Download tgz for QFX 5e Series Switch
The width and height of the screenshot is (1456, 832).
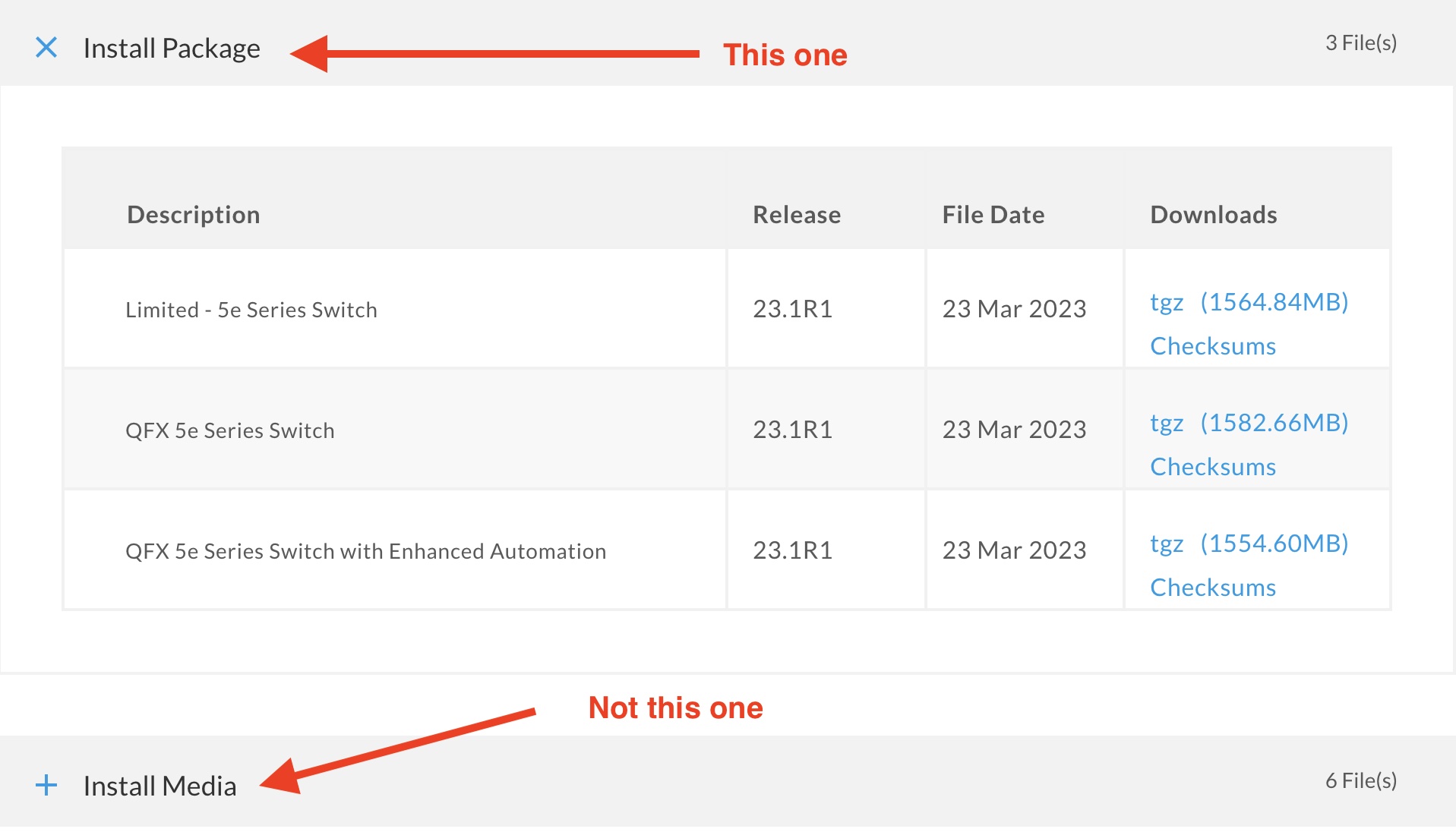[1167, 423]
